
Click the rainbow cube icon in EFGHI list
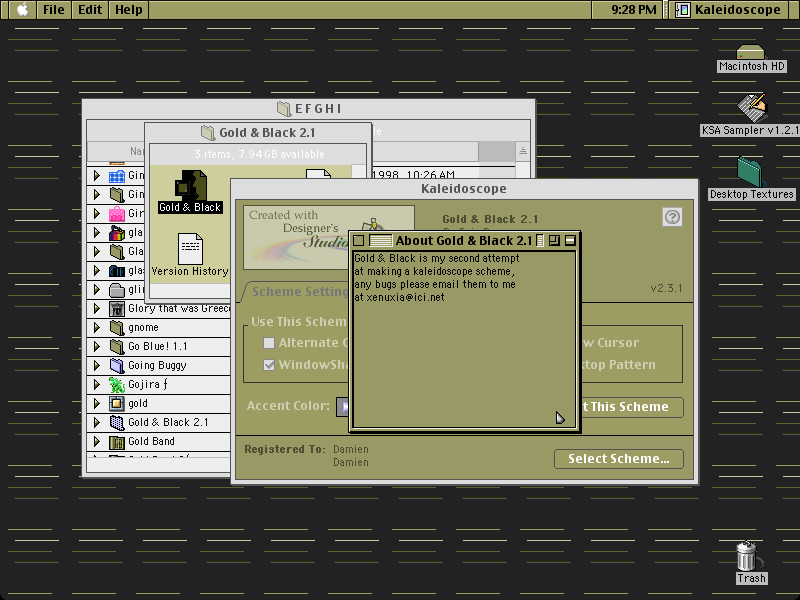coord(117,233)
